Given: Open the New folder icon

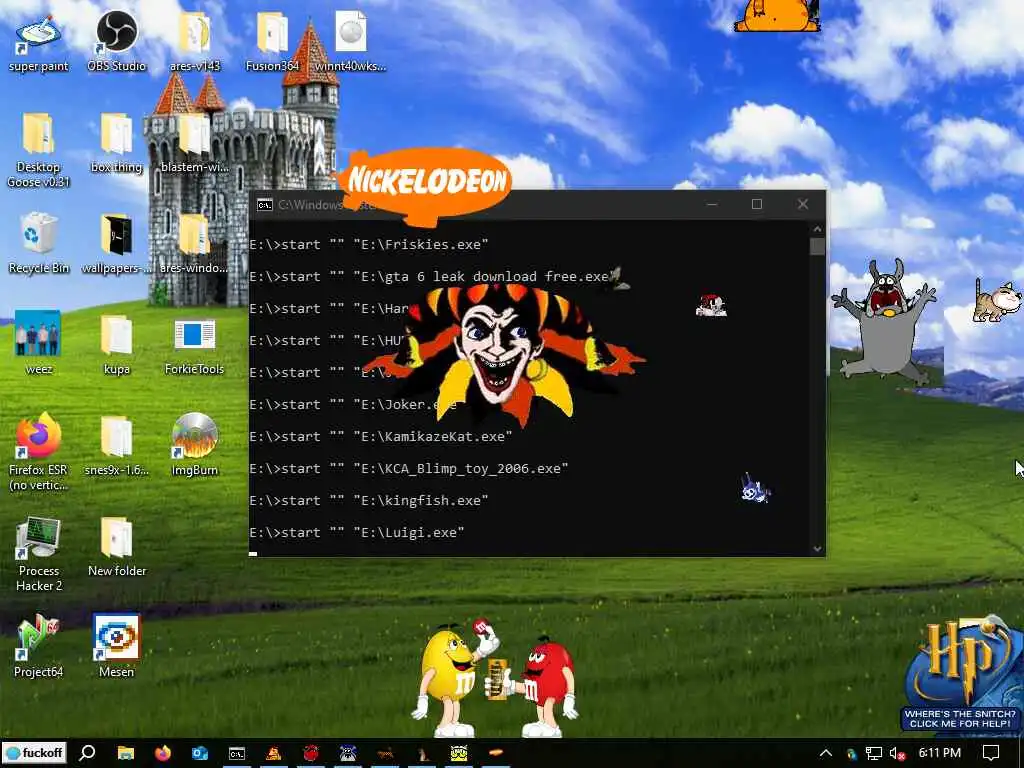Looking at the screenshot, I should pyautogui.click(x=116, y=547).
